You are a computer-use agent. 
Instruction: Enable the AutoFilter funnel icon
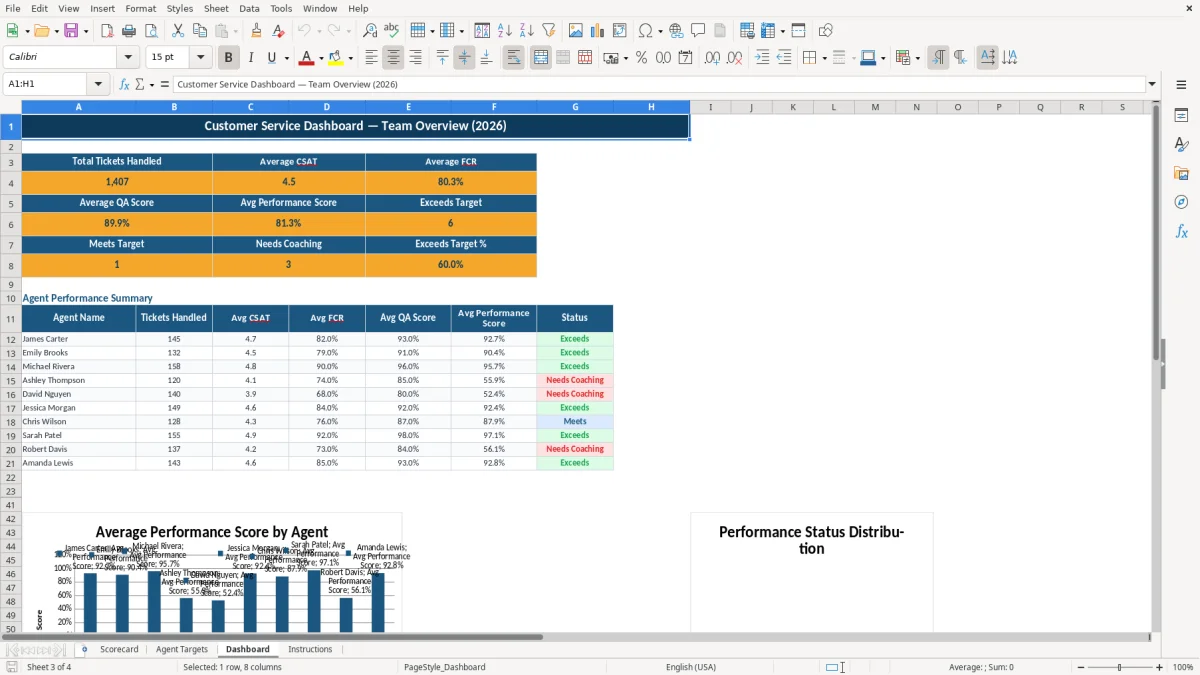click(549, 31)
